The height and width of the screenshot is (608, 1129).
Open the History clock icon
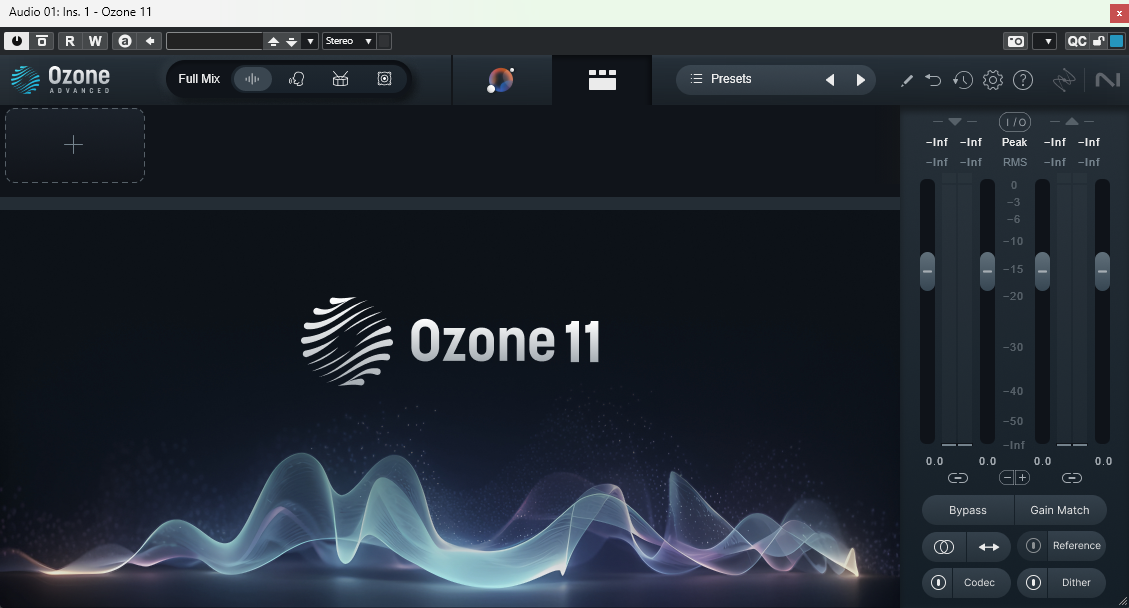pyautogui.click(x=963, y=79)
